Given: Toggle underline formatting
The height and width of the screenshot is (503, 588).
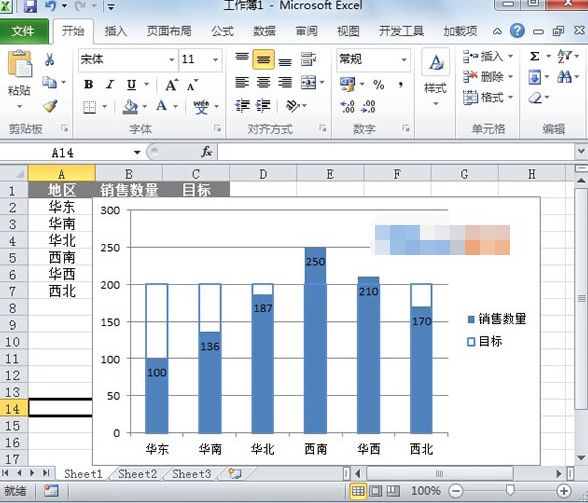Looking at the screenshot, I should pyautogui.click(x=131, y=85).
